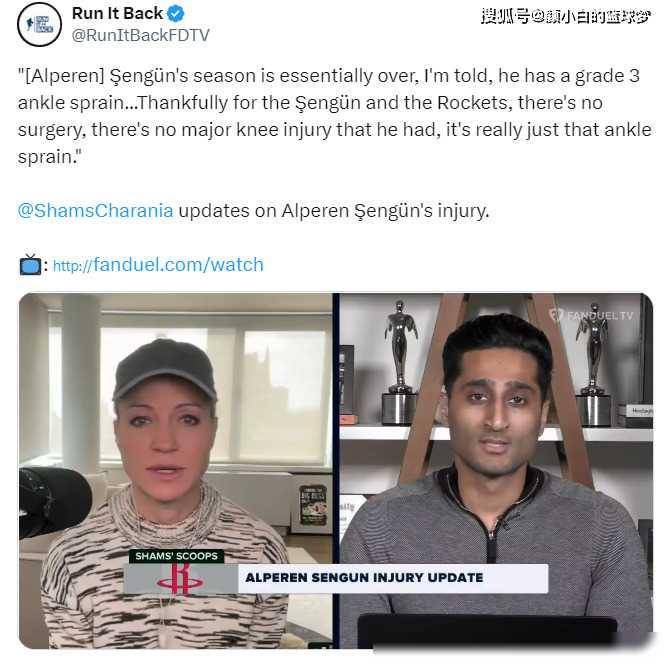665x672 pixels.
Task: Click the Alperen Sengun Injury Update banner
Action: coord(364,578)
